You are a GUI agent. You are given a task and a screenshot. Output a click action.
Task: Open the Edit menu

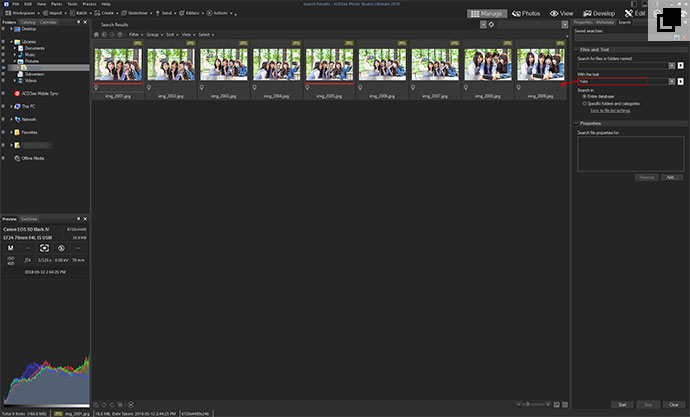pyautogui.click(x=28, y=4)
